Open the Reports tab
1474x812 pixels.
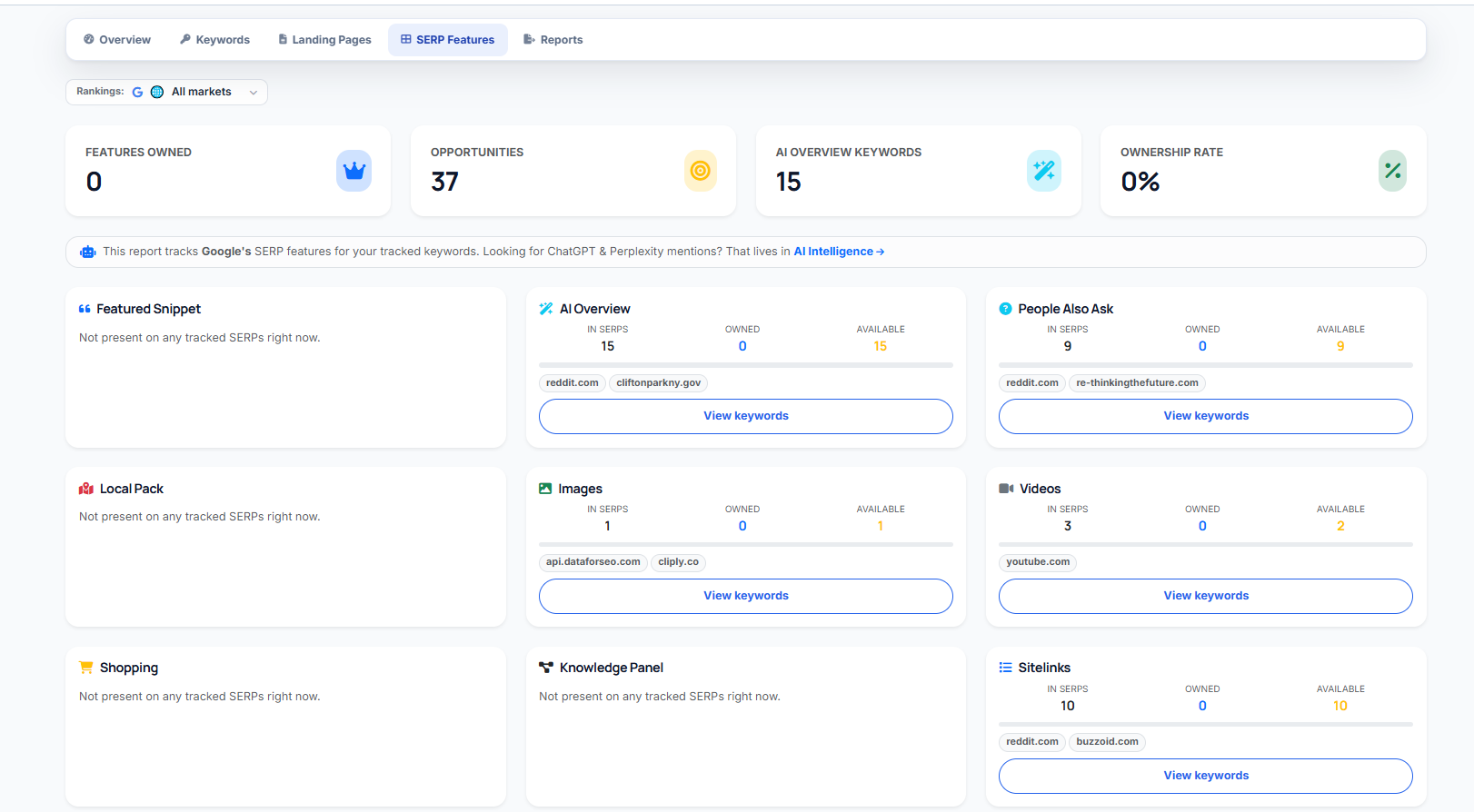[x=553, y=40]
